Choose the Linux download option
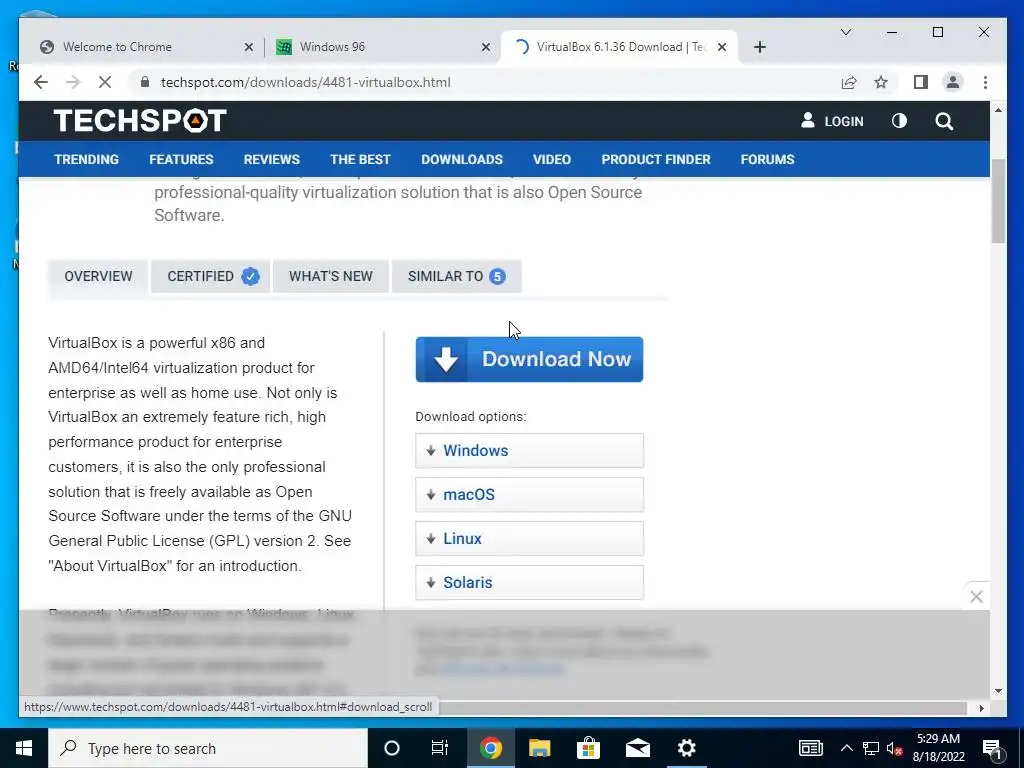This screenshot has height=768, width=1024. [529, 539]
